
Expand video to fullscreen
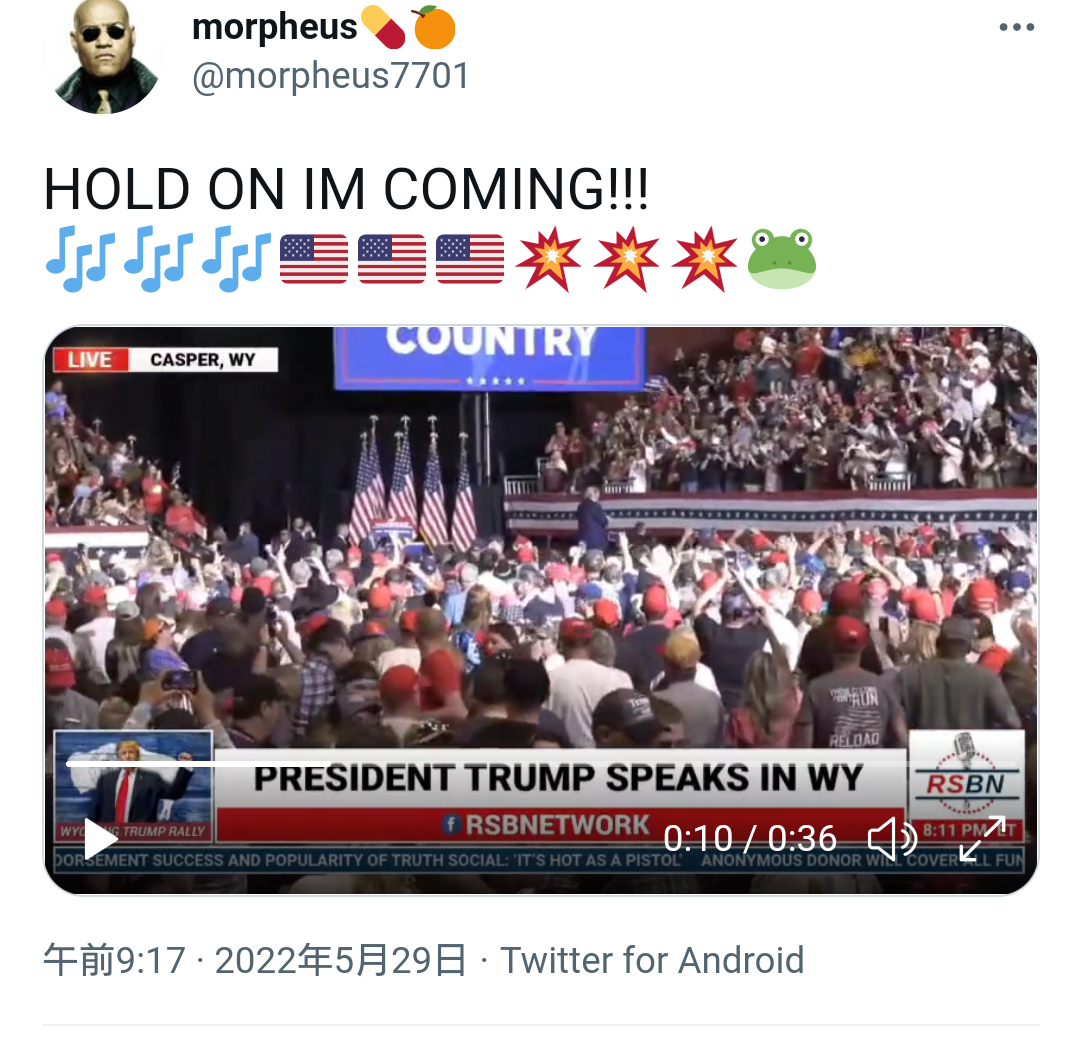[x=983, y=838]
